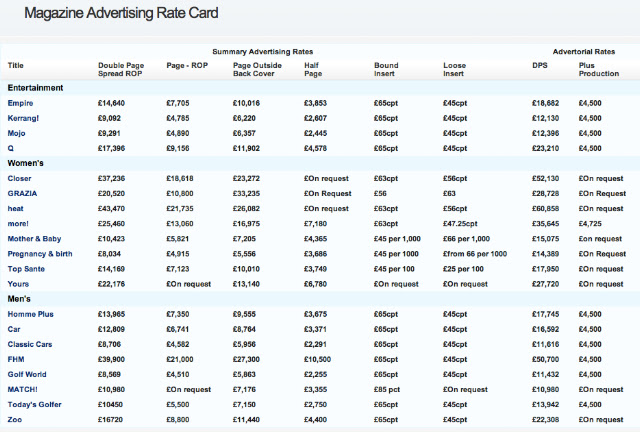Select Q's £17,396 double page rate

pos(111,149)
